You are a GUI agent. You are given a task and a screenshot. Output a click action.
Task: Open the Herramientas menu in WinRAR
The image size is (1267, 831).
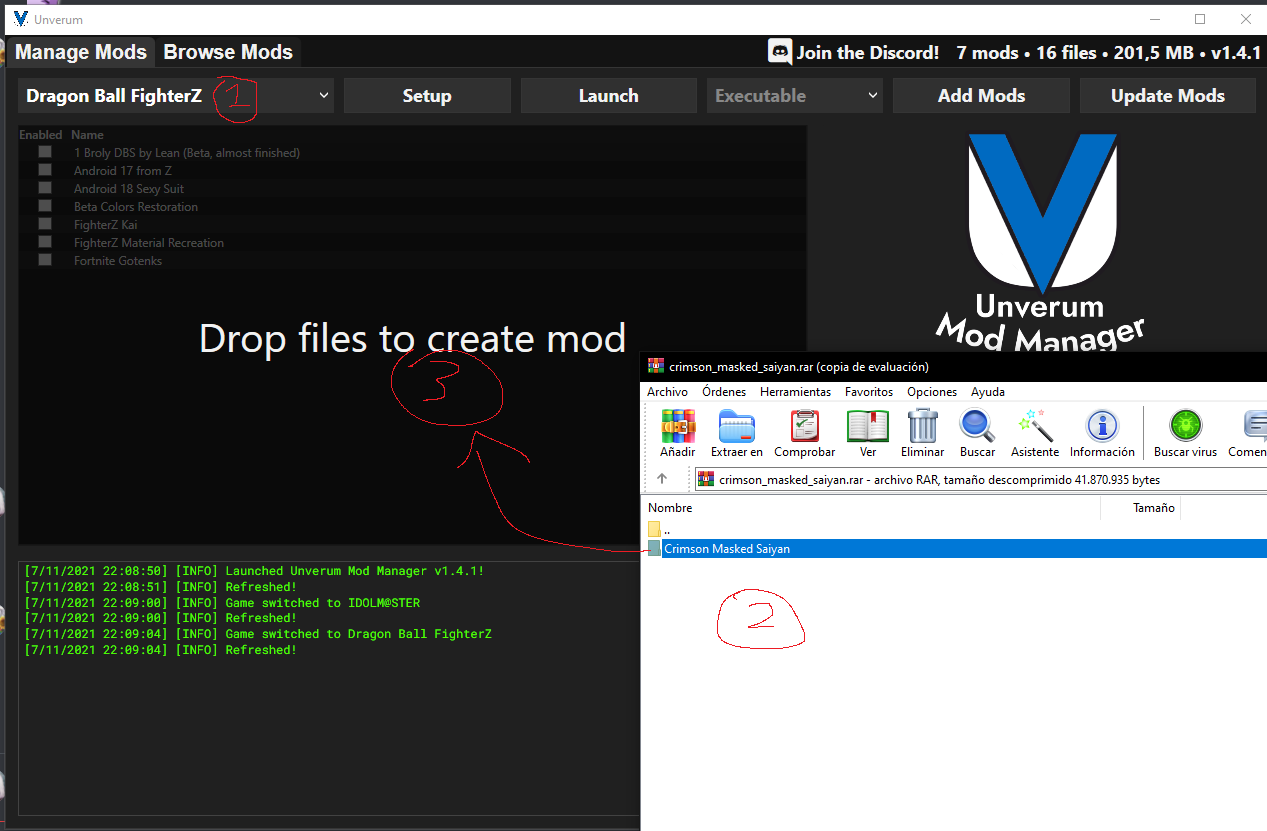795,392
